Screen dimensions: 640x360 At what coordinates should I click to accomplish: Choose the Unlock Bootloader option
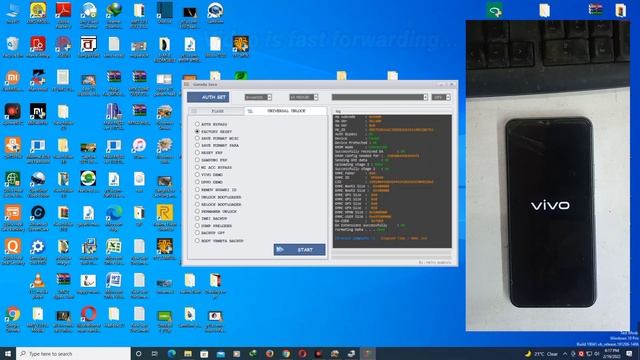tap(197, 197)
